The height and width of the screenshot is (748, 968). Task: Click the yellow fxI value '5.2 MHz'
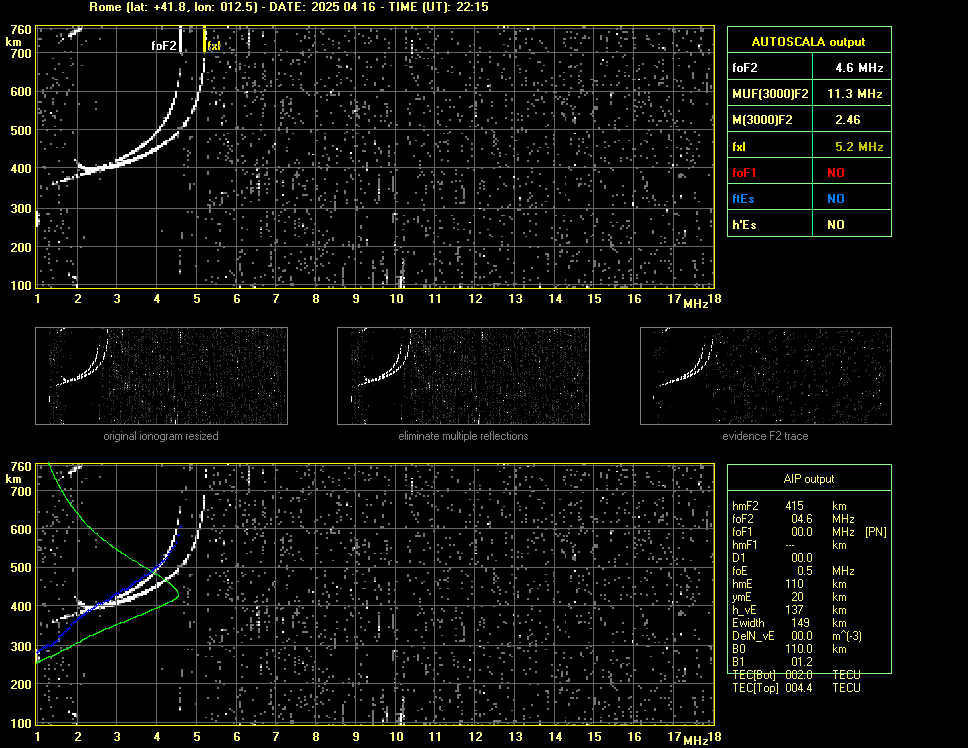859,147
